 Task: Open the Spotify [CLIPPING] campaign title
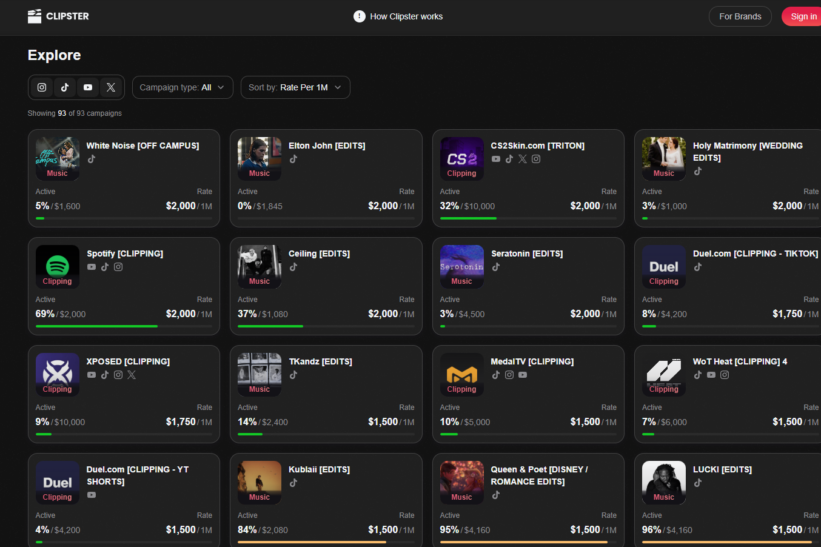tap(125, 253)
